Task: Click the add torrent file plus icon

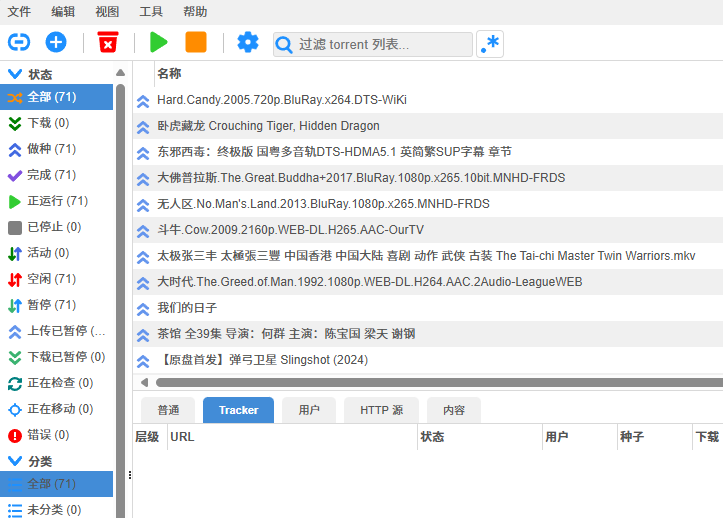Action: [56, 42]
